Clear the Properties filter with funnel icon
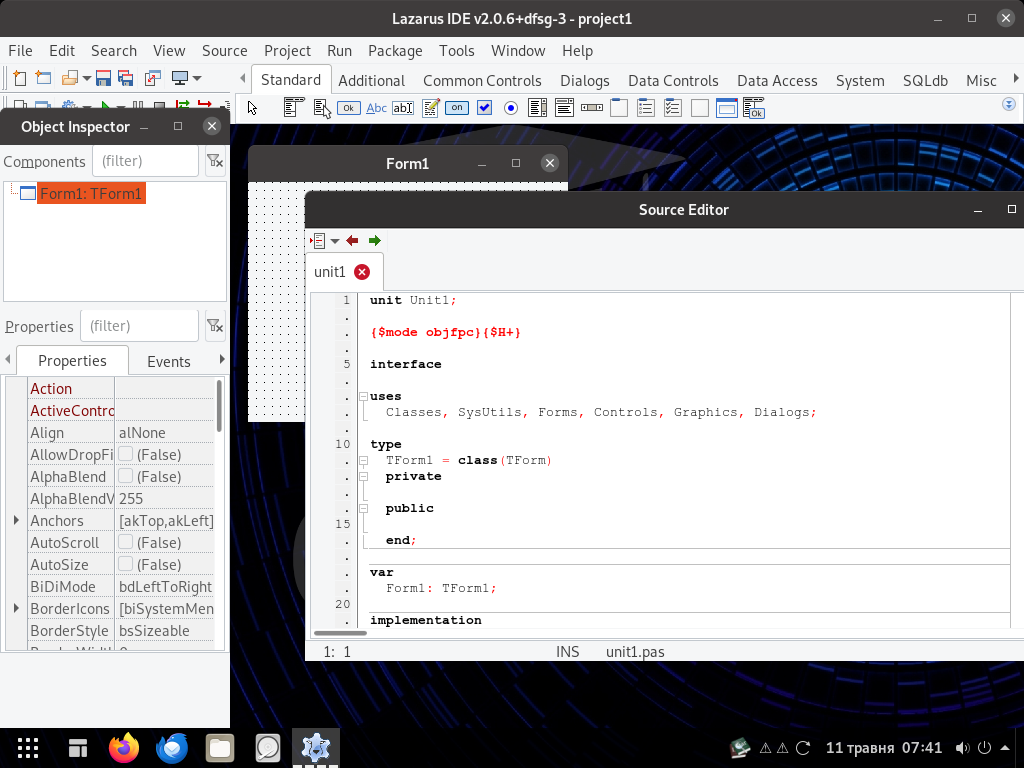The width and height of the screenshot is (1024, 768). tap(215, 326)
